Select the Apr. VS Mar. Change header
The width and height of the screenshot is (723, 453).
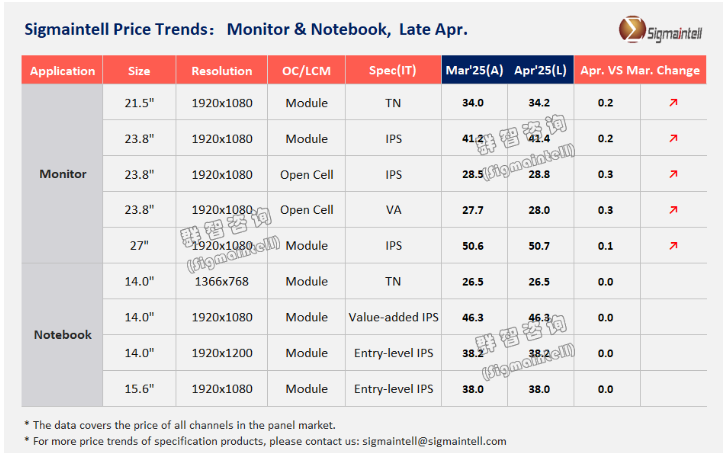pos(640,71)
